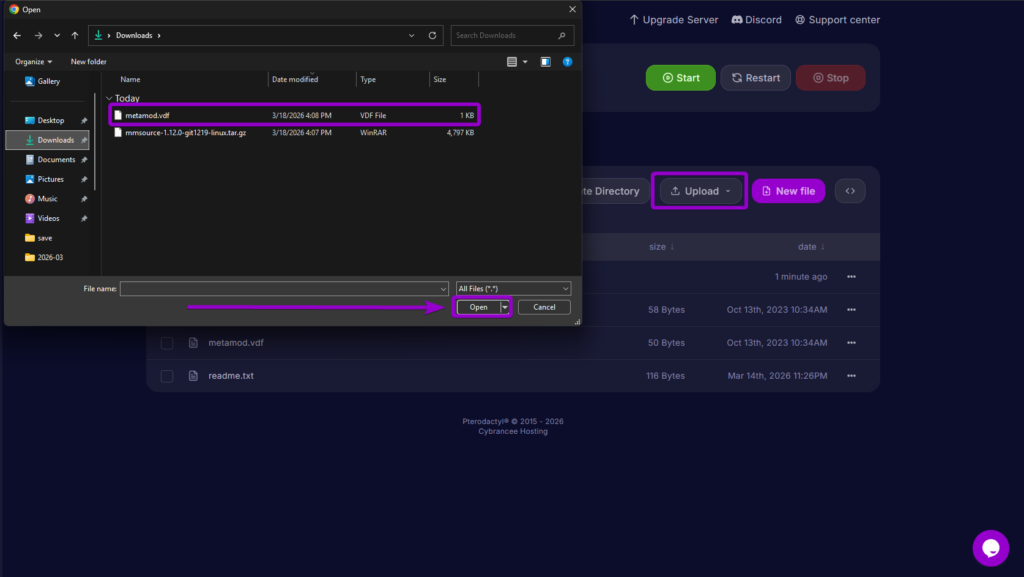Click the help icon in the Open dialog
The width and height of the screenshot is (1024, 577).
(567, 61)
